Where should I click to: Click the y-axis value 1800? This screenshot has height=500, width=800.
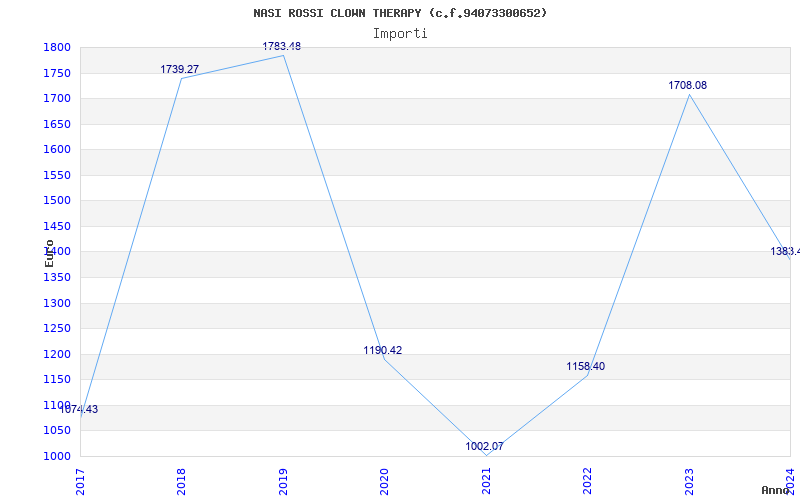tap(57, 47)
